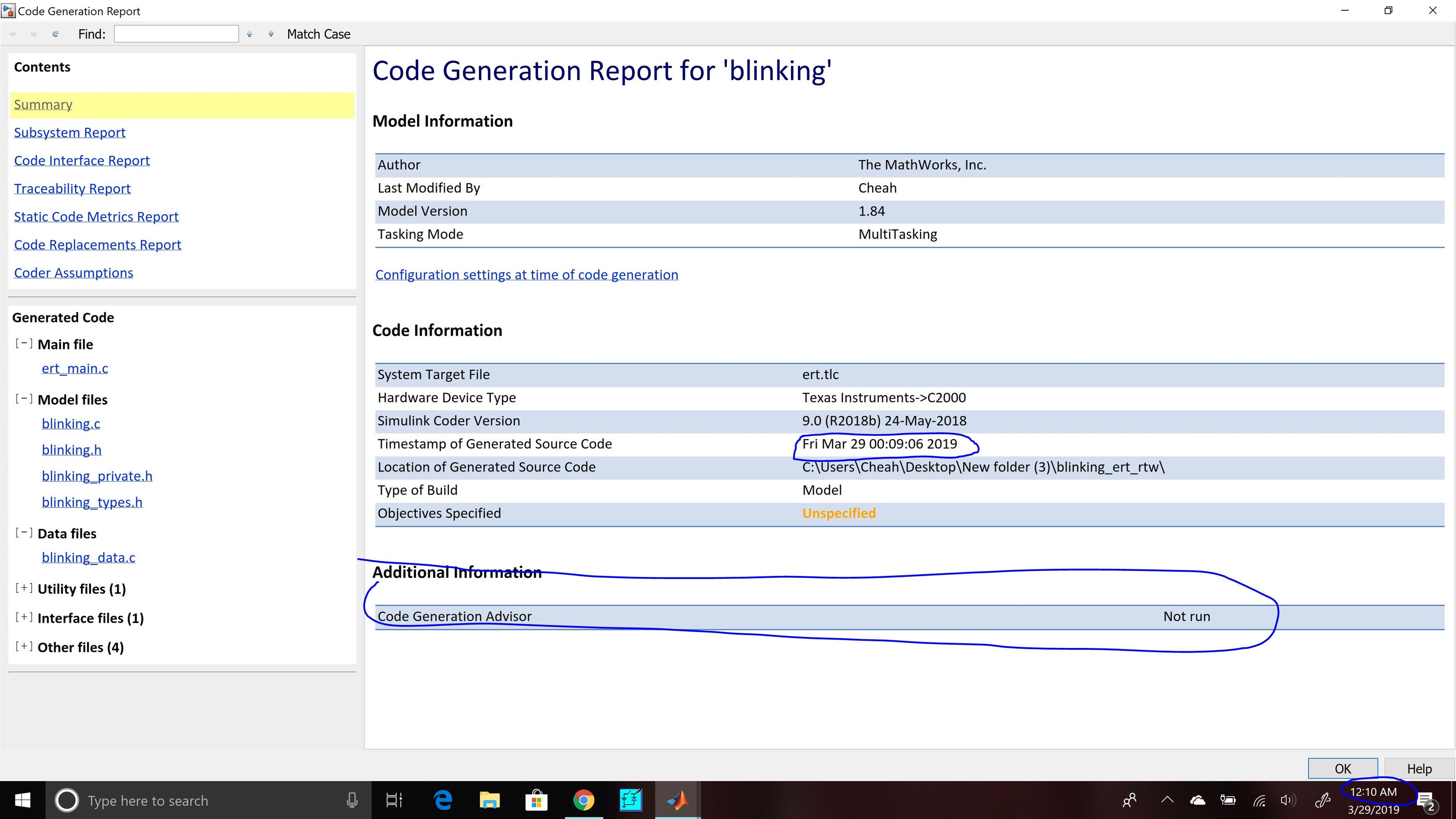Click the forward navigation arrow icon
The image size is (1456, 819).
tap(34, 34)
